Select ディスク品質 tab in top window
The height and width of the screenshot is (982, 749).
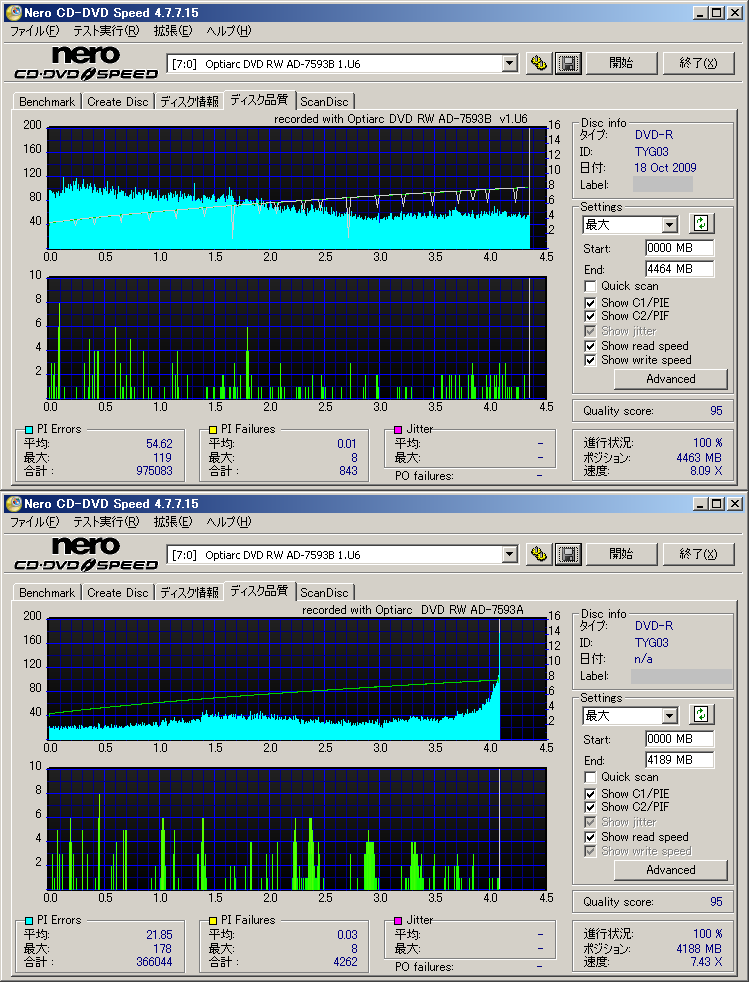pyautogui.click(x=259, y=100)
